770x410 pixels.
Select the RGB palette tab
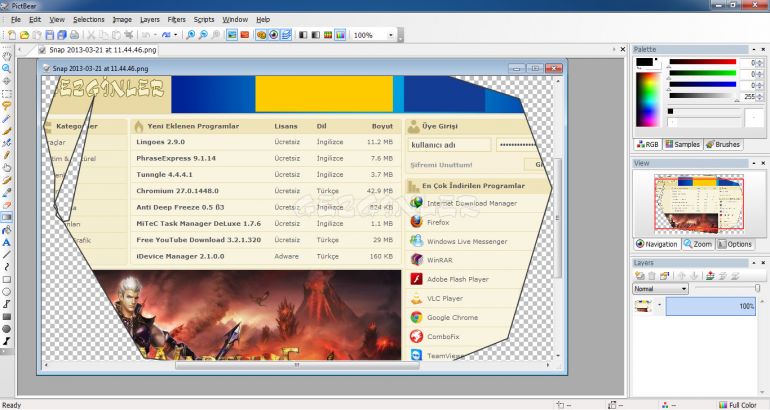coord(647,144)
